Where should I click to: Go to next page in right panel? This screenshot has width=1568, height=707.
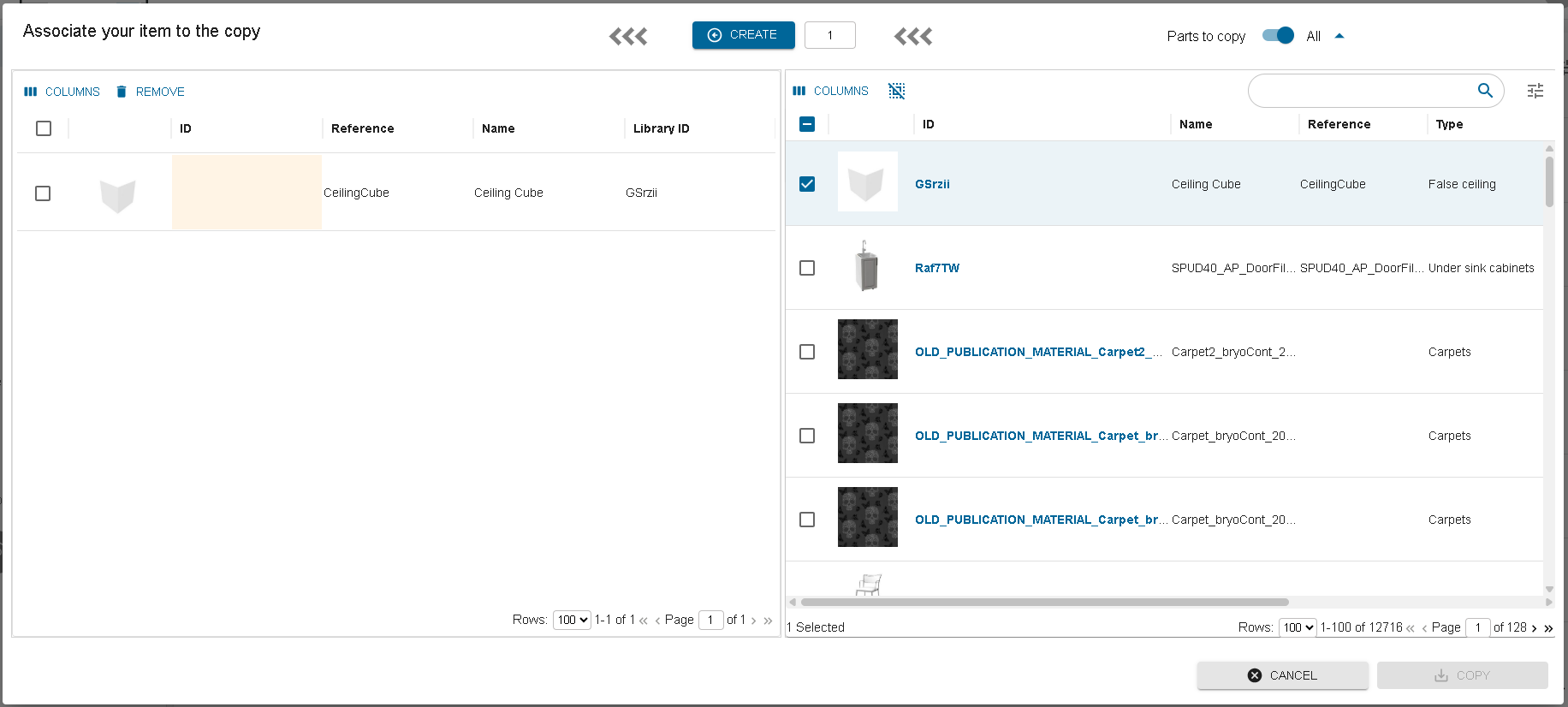[x=1534, y=628]
